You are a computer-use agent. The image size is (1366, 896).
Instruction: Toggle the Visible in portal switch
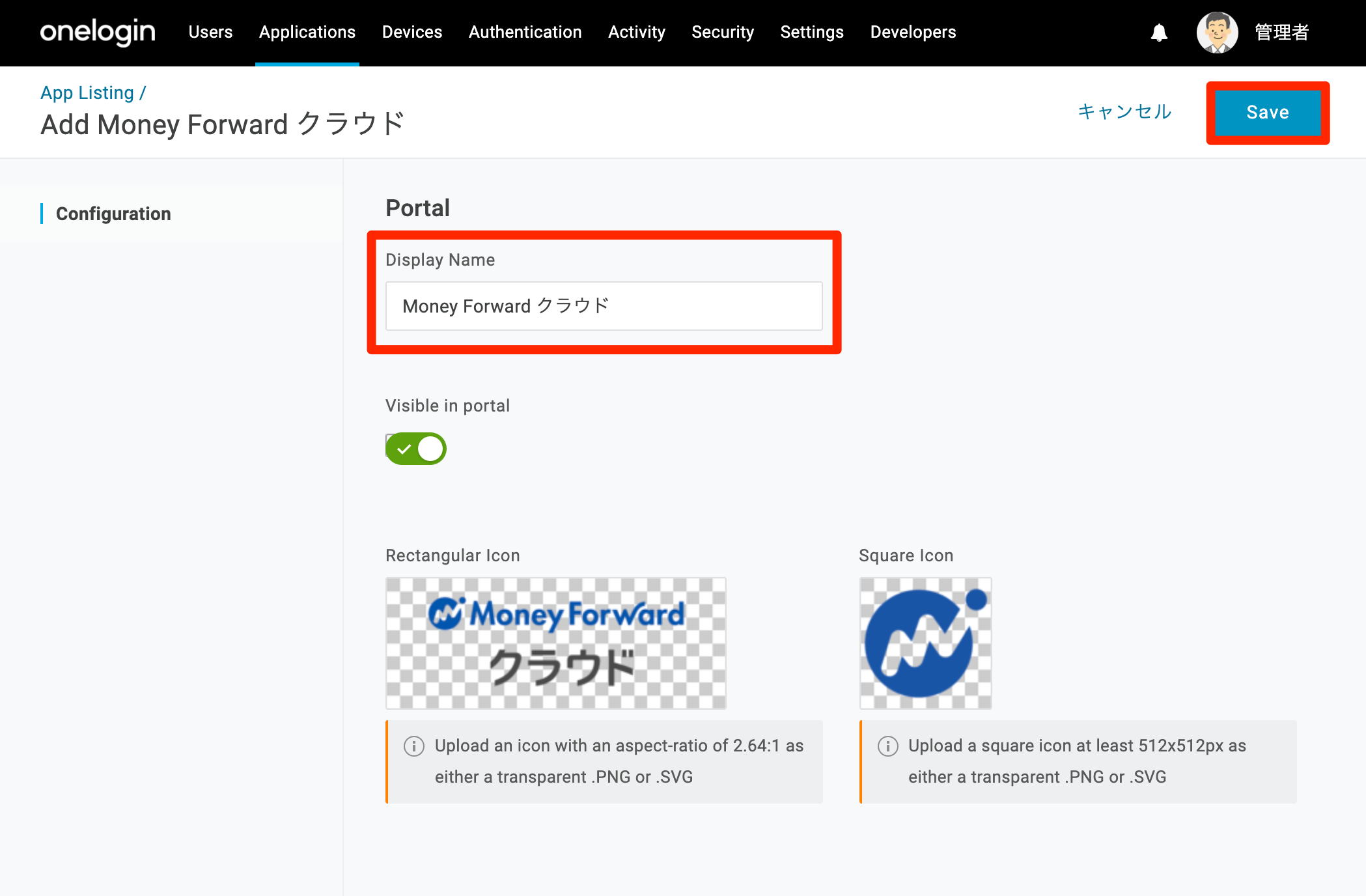(415, 449)
